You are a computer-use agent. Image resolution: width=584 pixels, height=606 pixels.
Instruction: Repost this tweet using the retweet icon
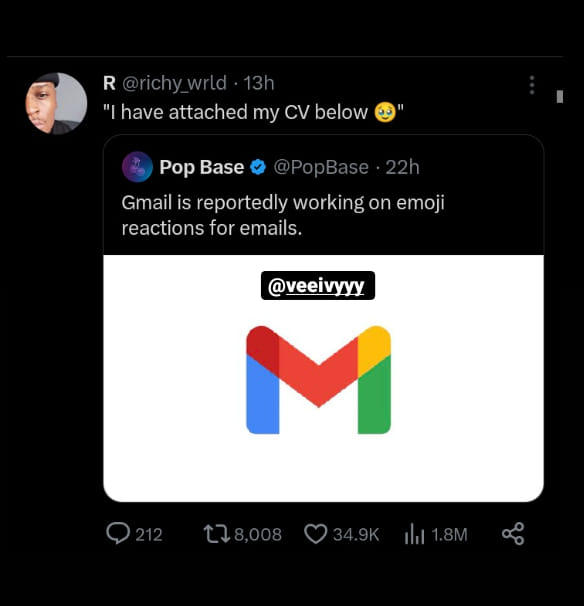pos(217,534)
